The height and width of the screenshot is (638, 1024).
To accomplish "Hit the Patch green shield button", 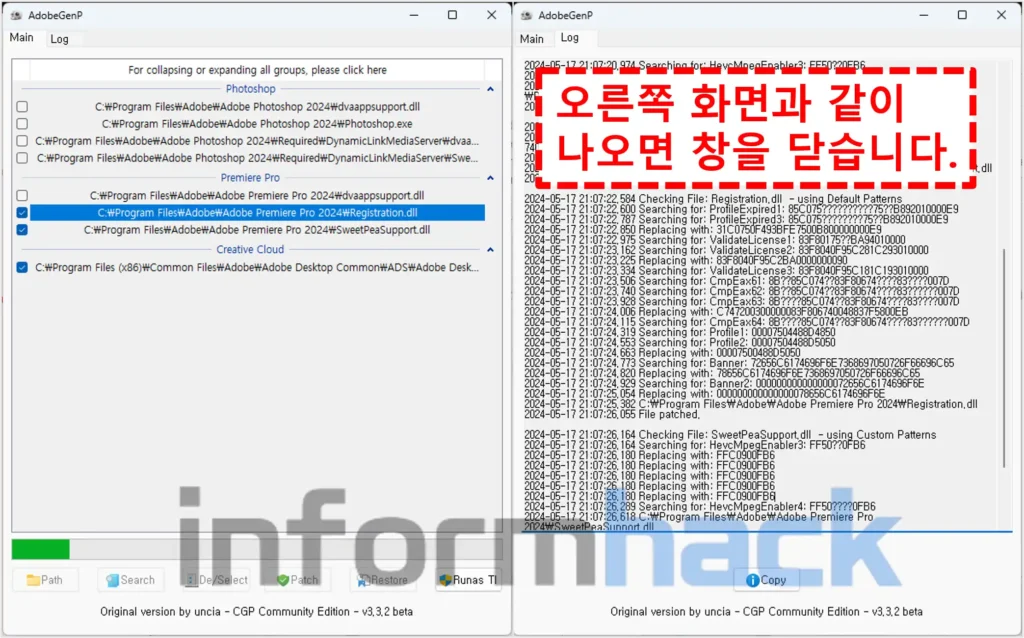I will coord(297,580).
